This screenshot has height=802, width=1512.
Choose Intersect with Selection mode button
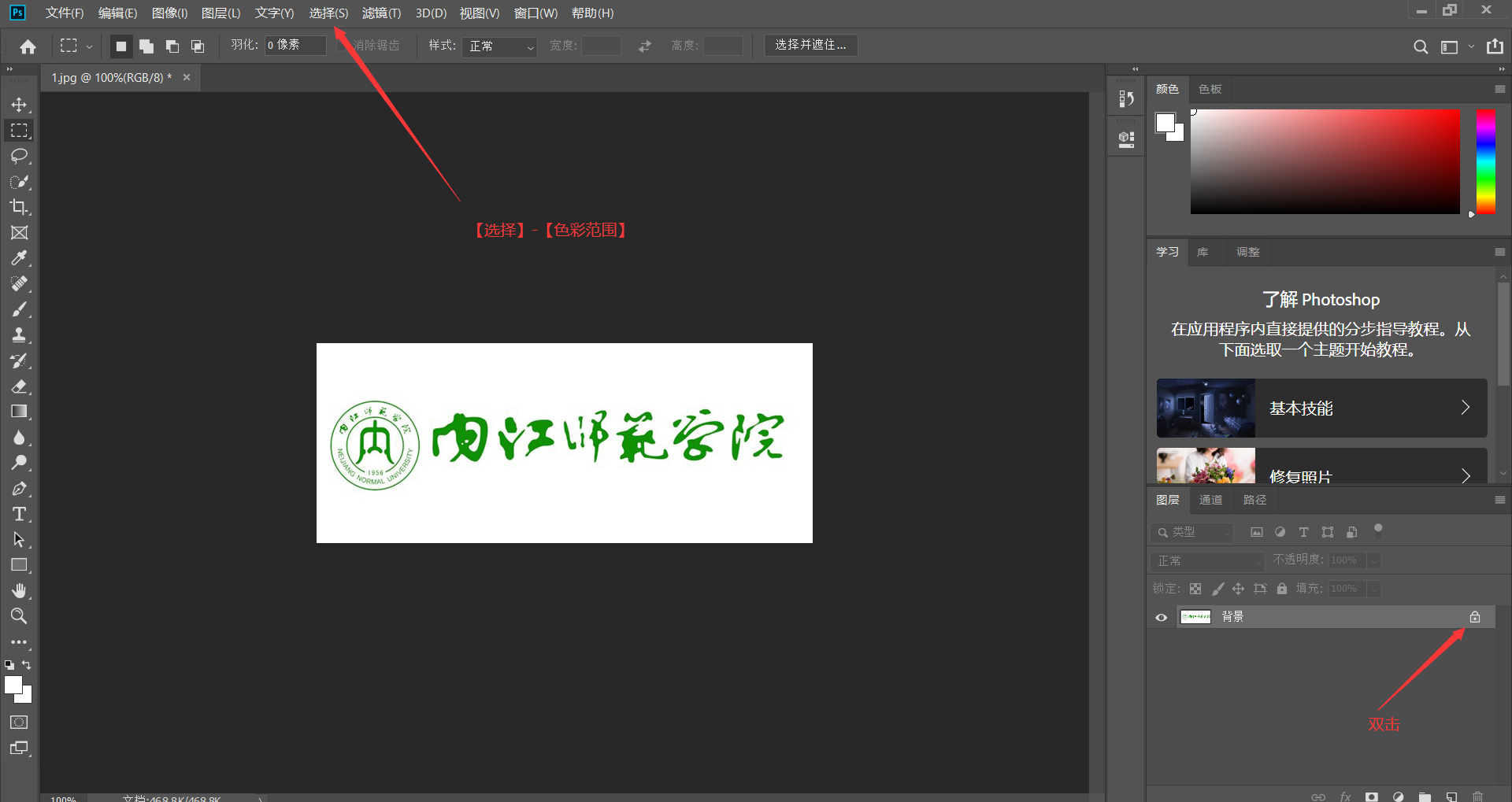pyautogui.click(x=198, y=46)
